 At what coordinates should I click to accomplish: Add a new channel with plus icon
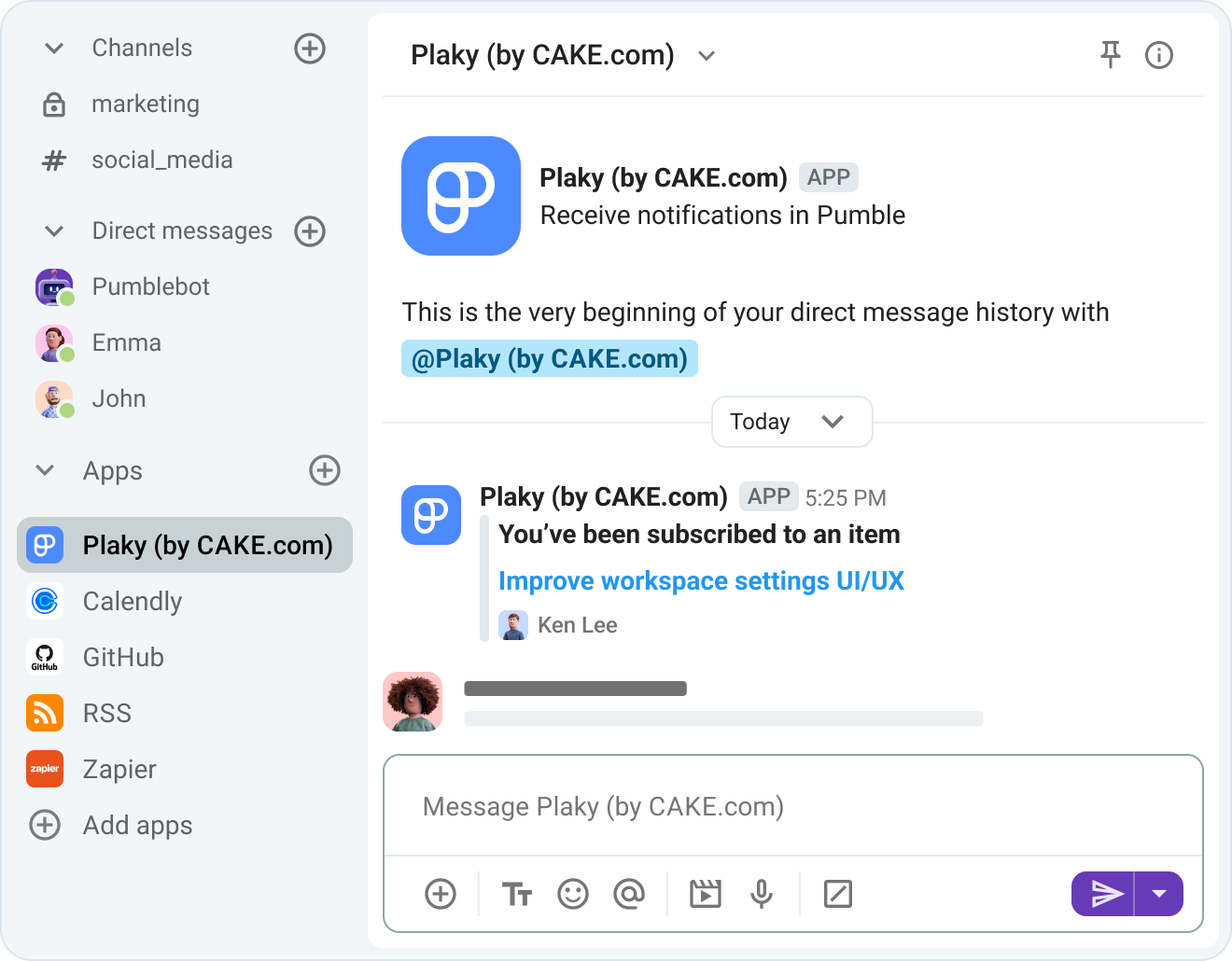tap(310, 49)
